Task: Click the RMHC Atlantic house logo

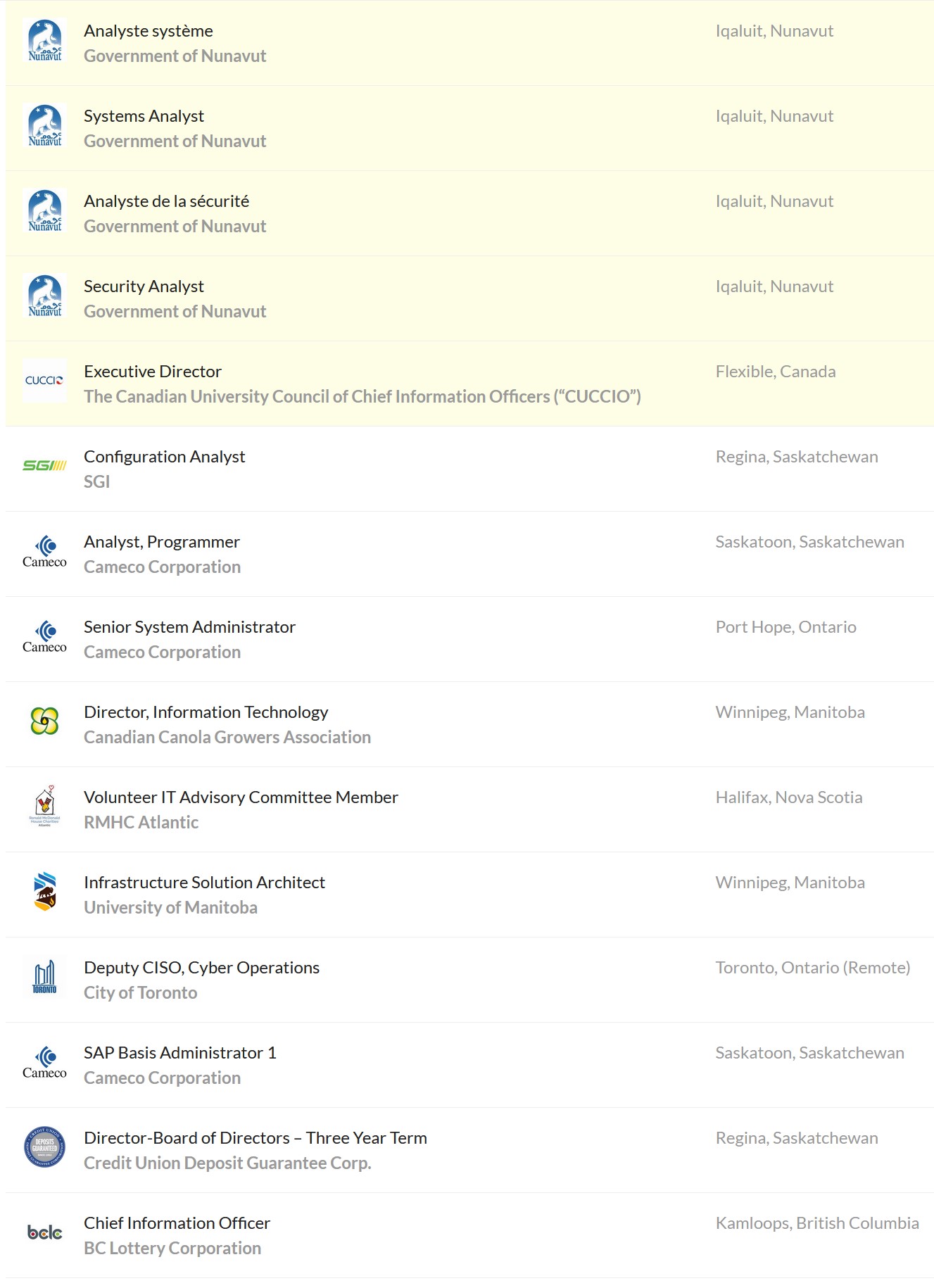Action: click(44, 807)
